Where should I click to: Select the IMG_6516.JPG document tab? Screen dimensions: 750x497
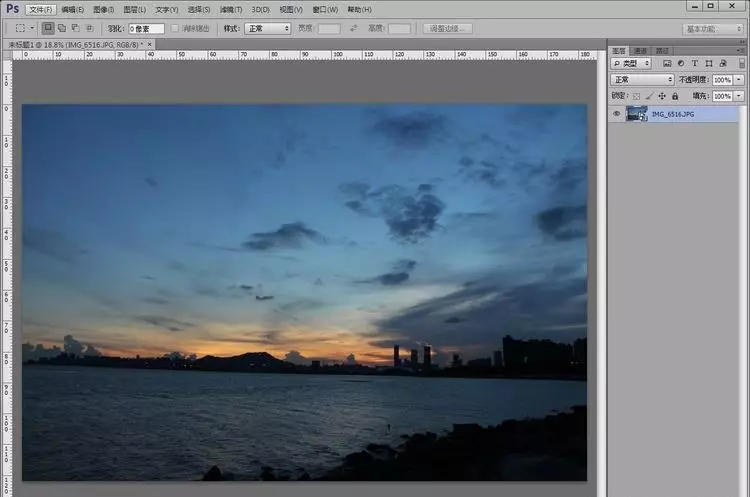pyautogui.click(x=76, y=44)
